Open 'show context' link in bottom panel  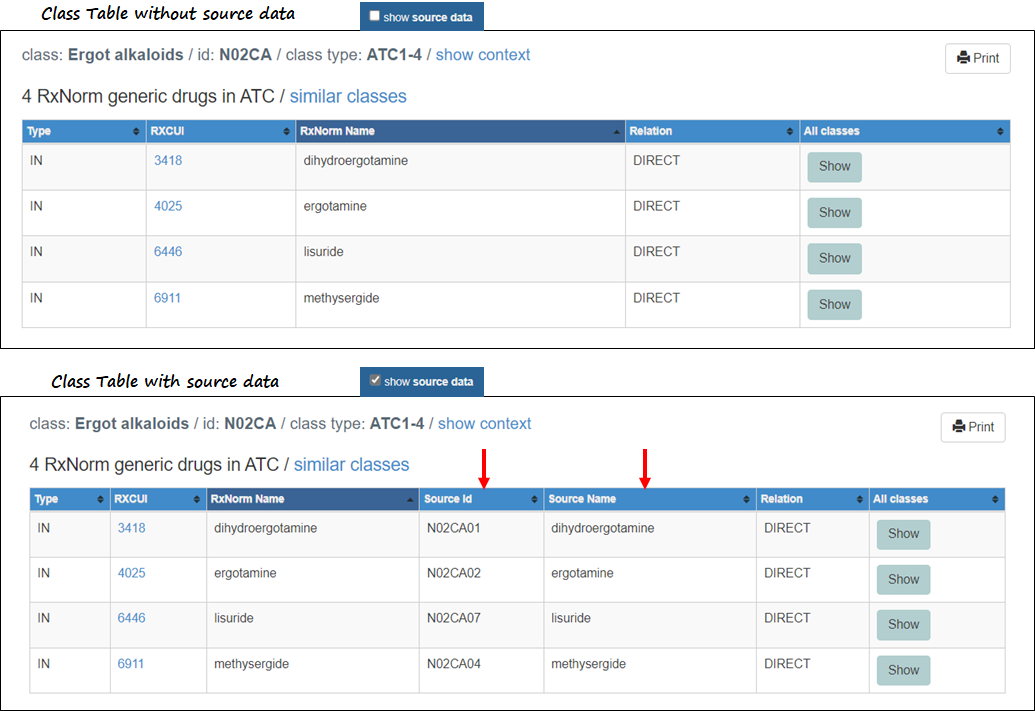[484, 424]
